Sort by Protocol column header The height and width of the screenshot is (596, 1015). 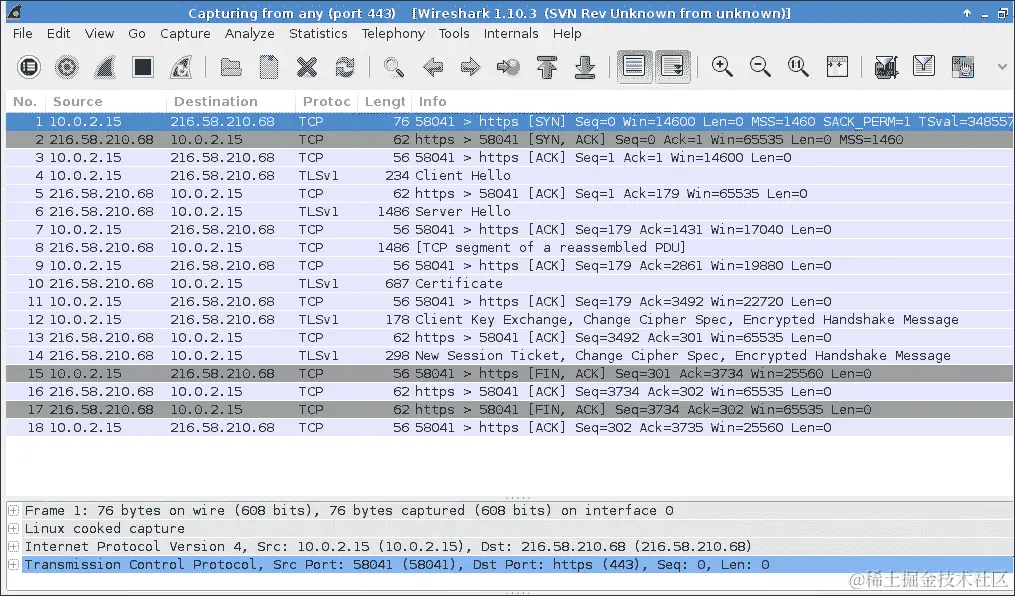tap(326, 102)
